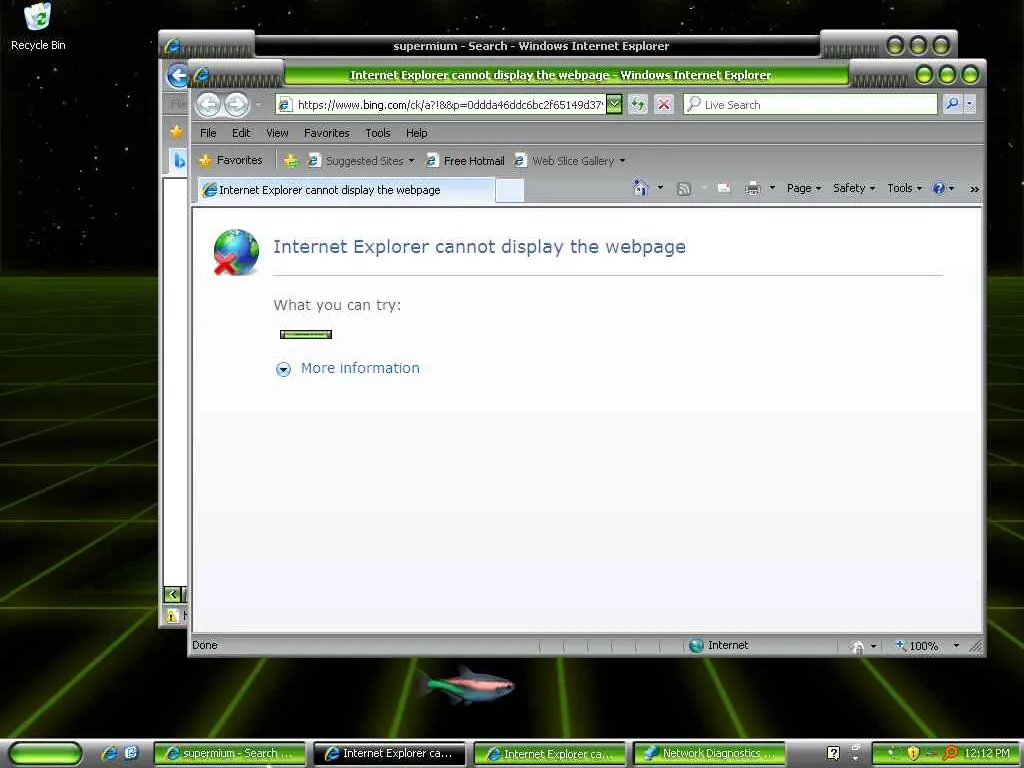Viewport: 1024px width, 768px height.
Task: Click the page icon left of the URL
Action: (285, 104)
